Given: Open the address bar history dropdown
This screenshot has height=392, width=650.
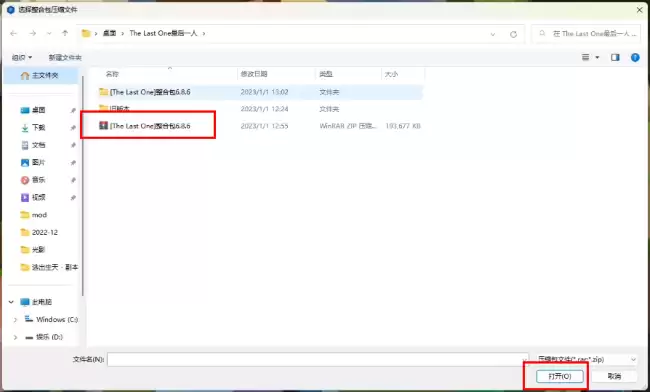Looking at the screenshot, I should pyautogui.click(x=493, y=34).
